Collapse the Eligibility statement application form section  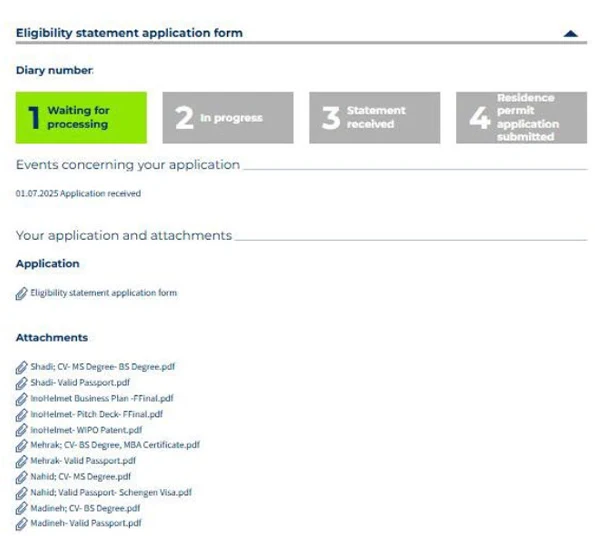point(570,34)
